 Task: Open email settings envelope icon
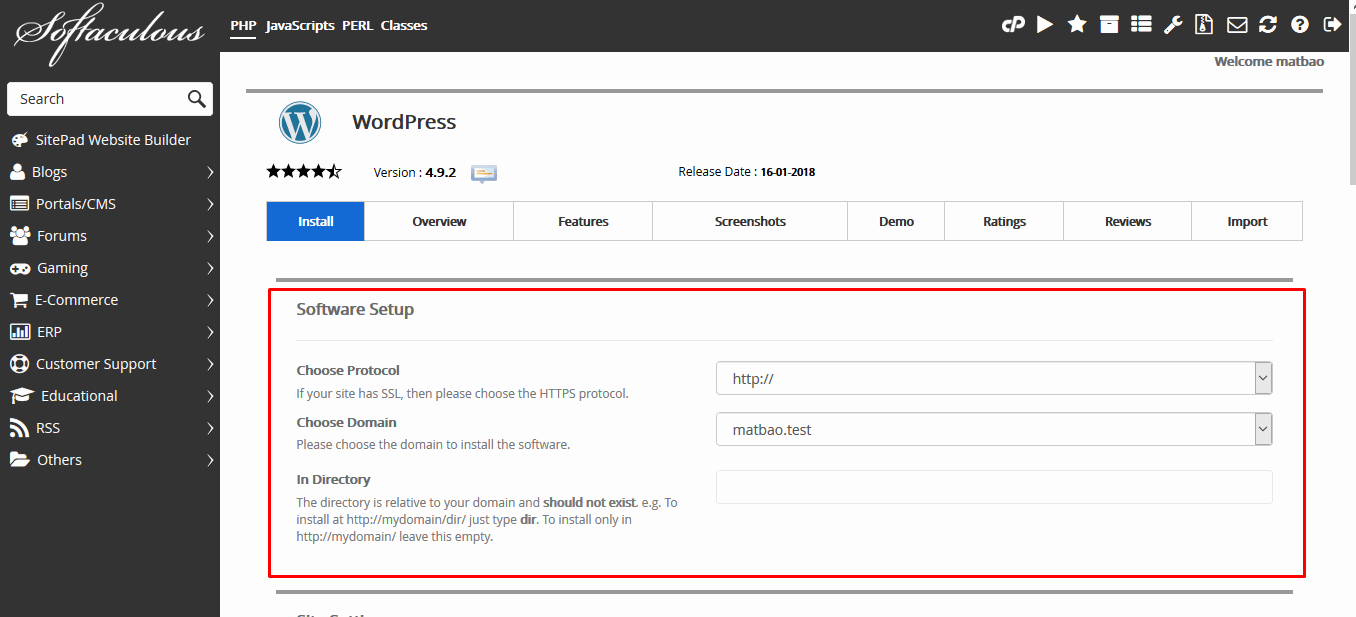1237,25
